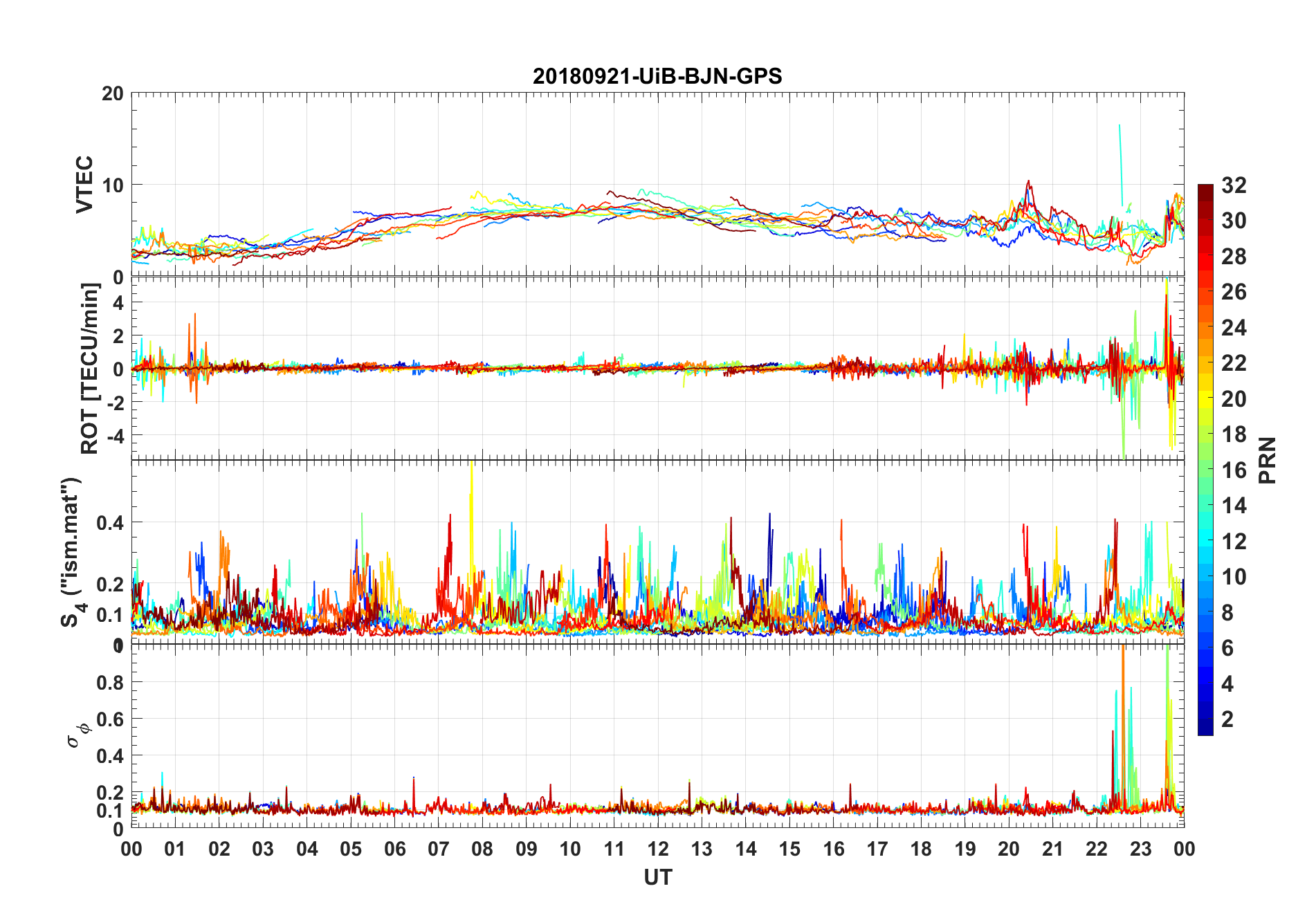Click x-axis hour tick 07
This screenshot has width=1316, height=920.
click(x=439, y=849)
